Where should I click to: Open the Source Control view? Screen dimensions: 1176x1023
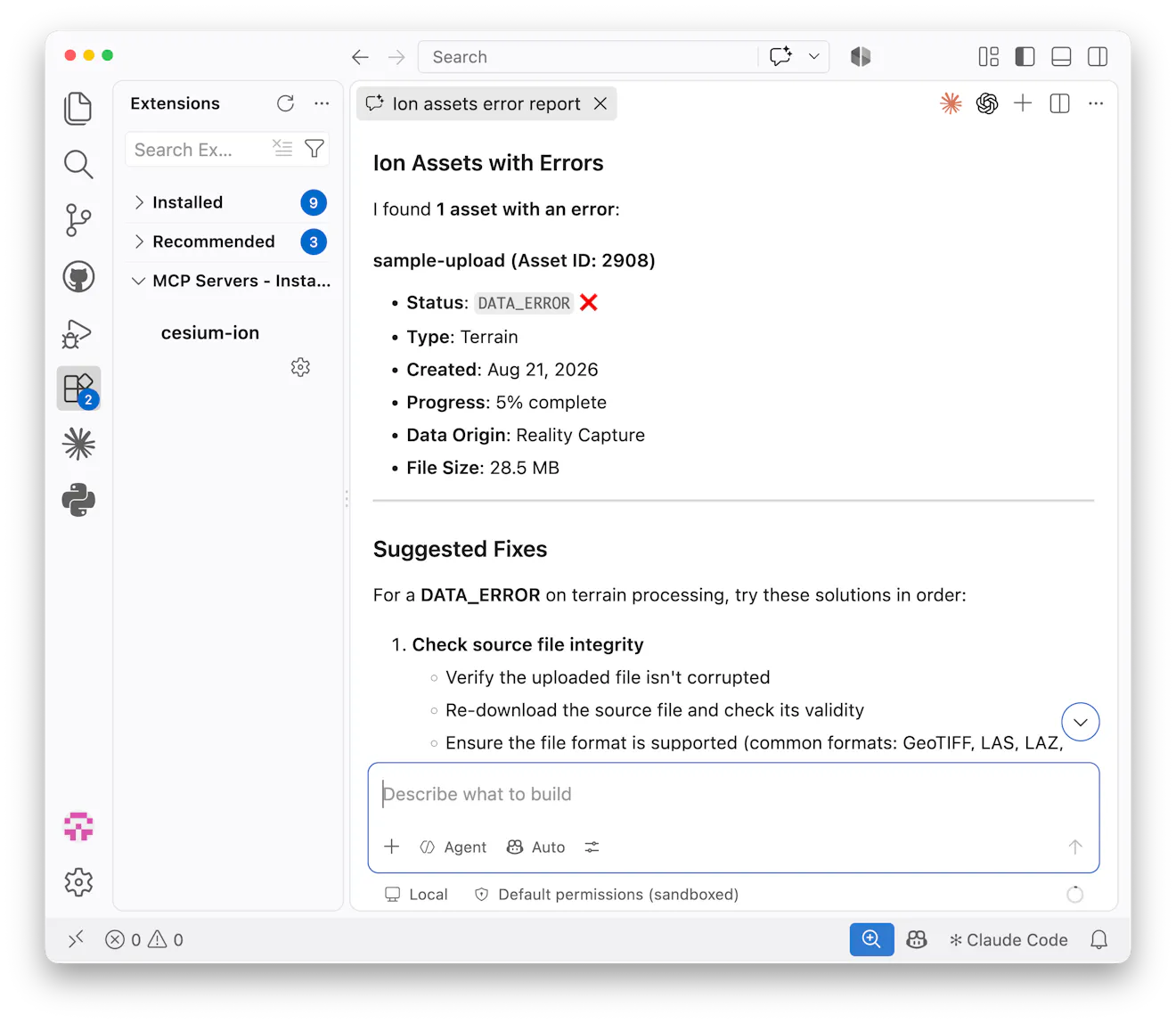click(78, 220)
